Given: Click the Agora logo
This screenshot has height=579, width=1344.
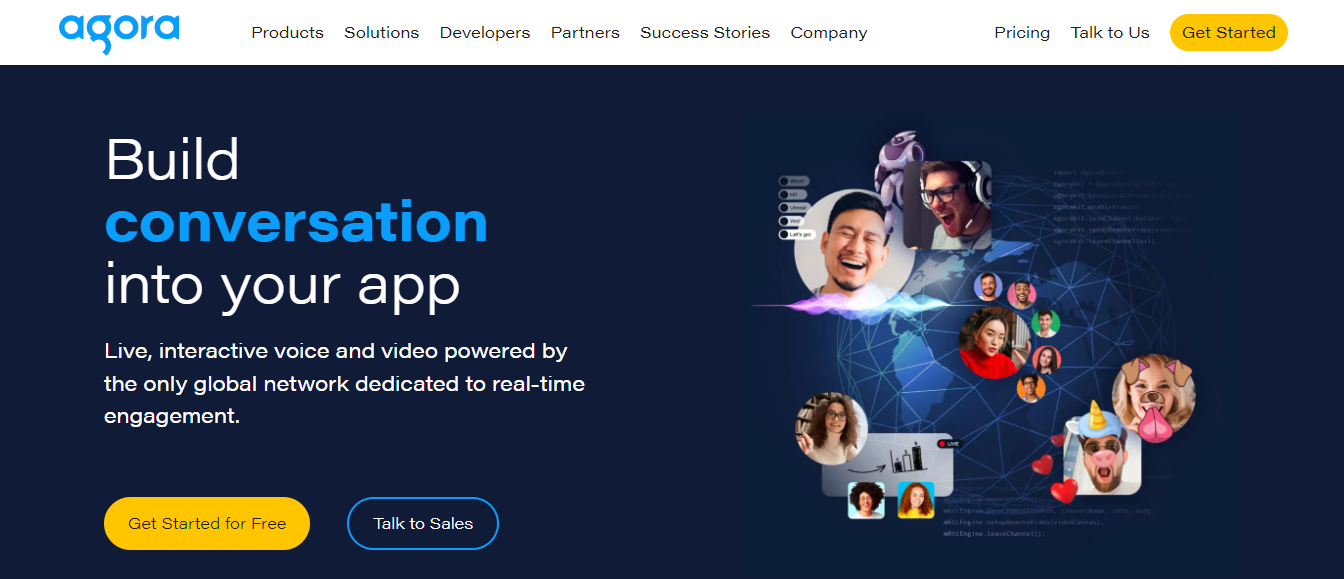Looking at the screenshot, I should point(119,32).
